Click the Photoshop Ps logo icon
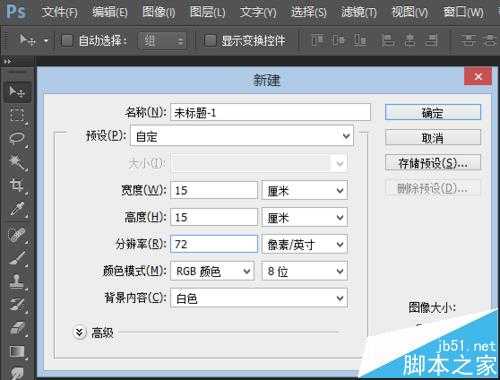The image size is (500, 380). point(15,11)
